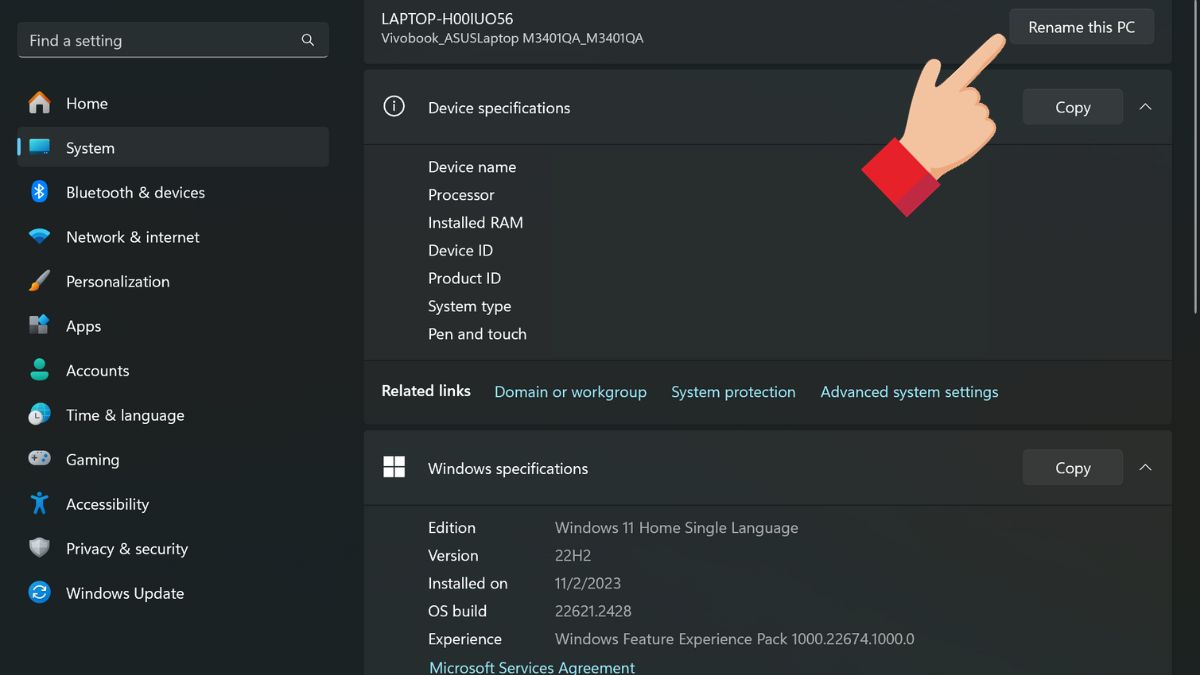
Task: Click the Windows Update sync icon
Action: pos(39,593)
